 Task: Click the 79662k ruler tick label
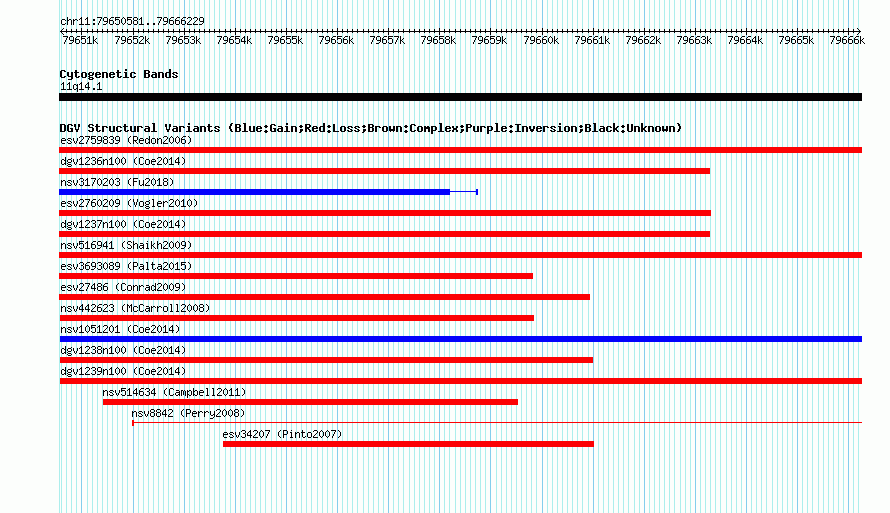click(643, 40)
